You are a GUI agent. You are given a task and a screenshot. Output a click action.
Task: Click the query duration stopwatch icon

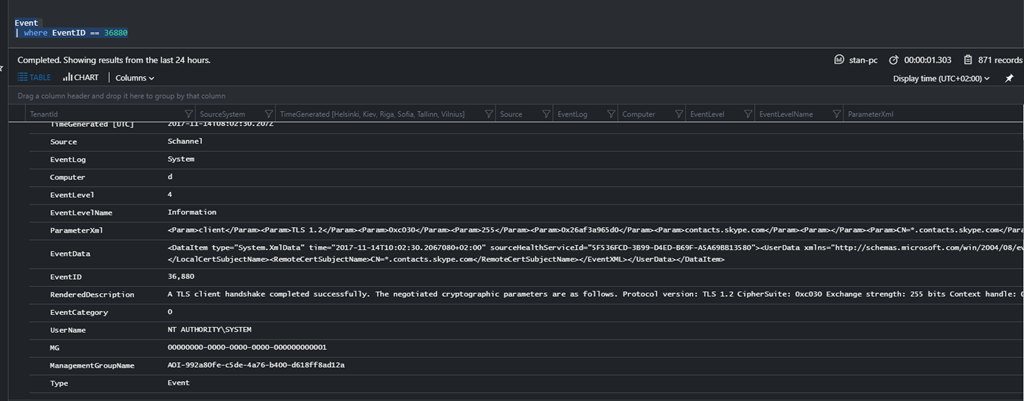click(895, 60)
